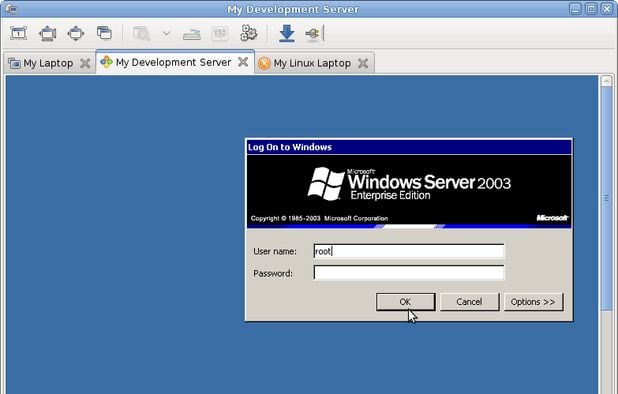The image size is (618, 394).
Task: Click OK in the logon dialog
Action: [406, 302]
